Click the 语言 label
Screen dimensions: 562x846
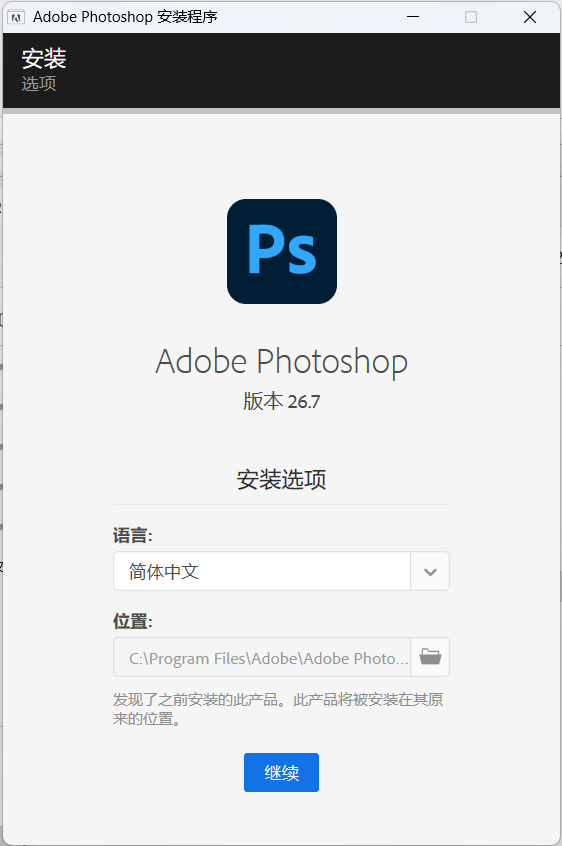[133, 536]
